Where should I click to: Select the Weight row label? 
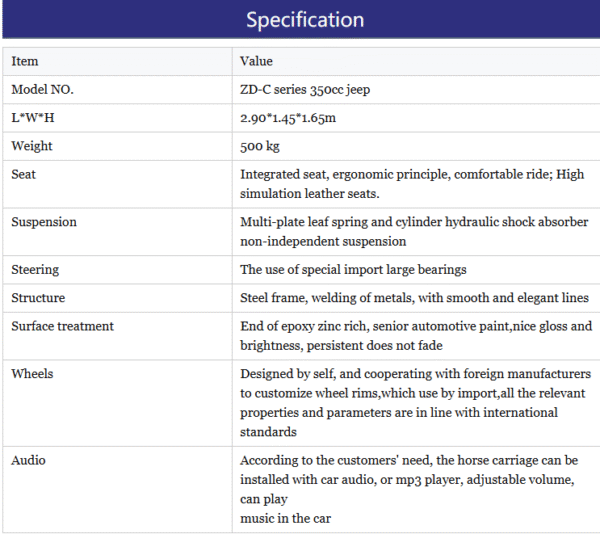(x=32, y=146)
